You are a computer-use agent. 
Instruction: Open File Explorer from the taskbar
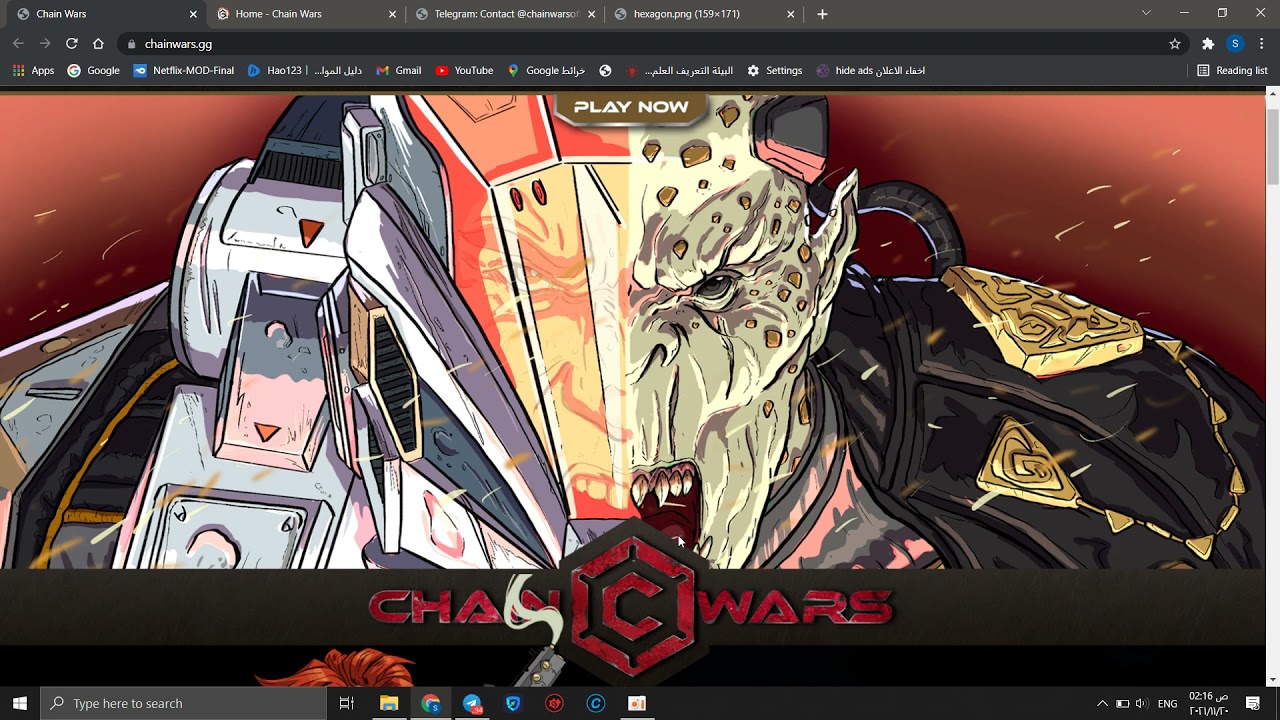coord(389,704)
